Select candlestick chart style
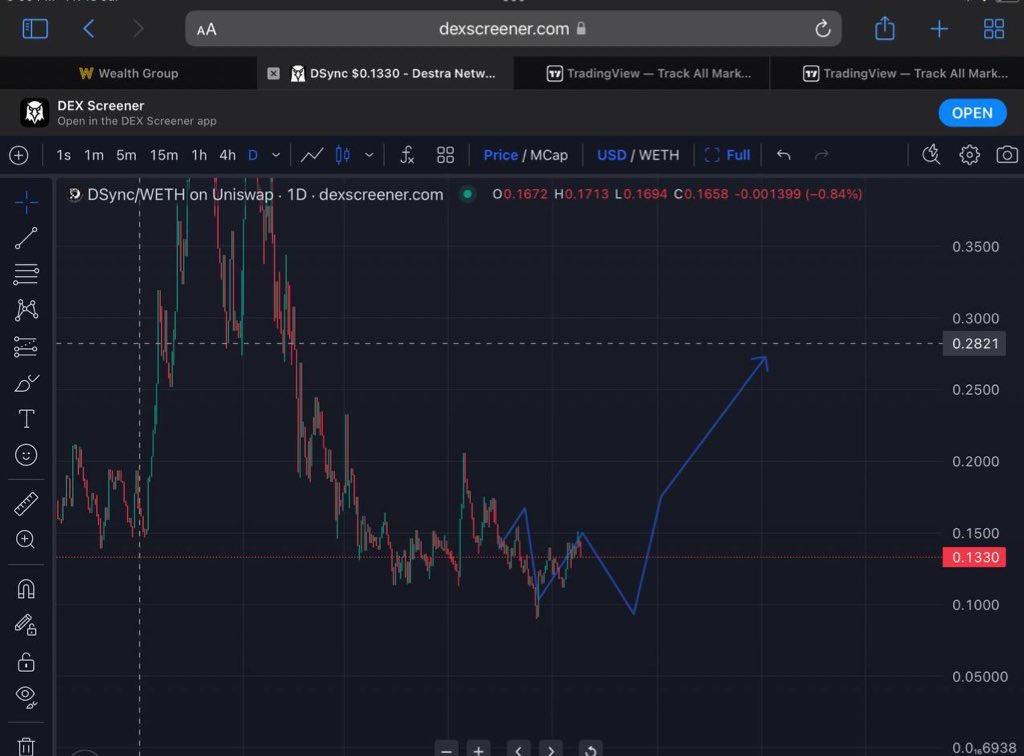The image size is (1024, 756). click(342, 155)
